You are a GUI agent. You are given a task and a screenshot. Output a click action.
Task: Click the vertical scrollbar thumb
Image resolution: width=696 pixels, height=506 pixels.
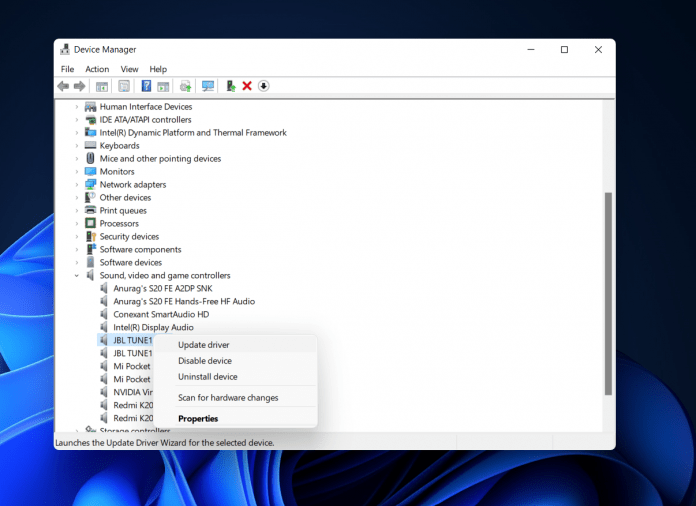(x=608, y=293)
